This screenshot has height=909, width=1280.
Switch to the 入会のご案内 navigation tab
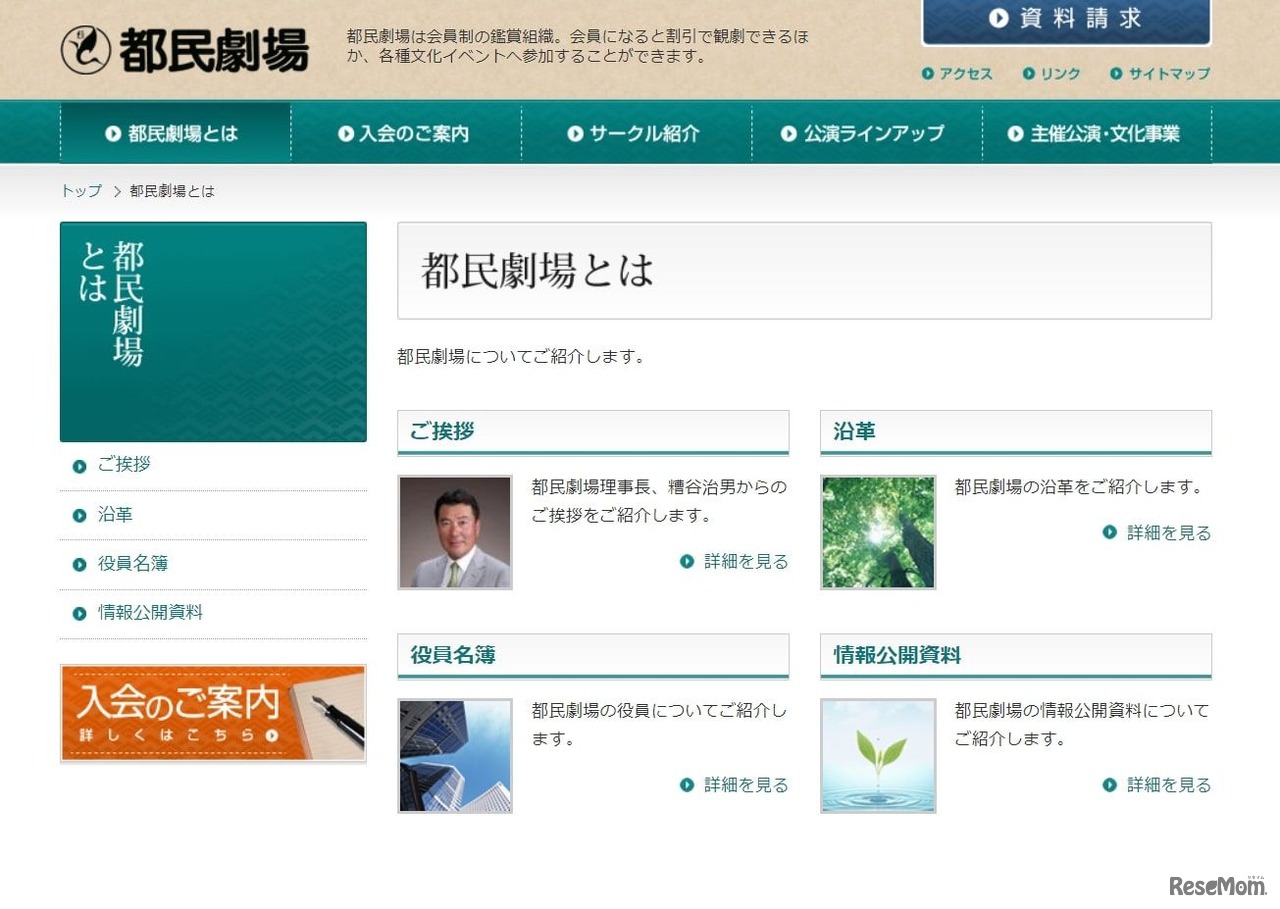tap(405, 132)
